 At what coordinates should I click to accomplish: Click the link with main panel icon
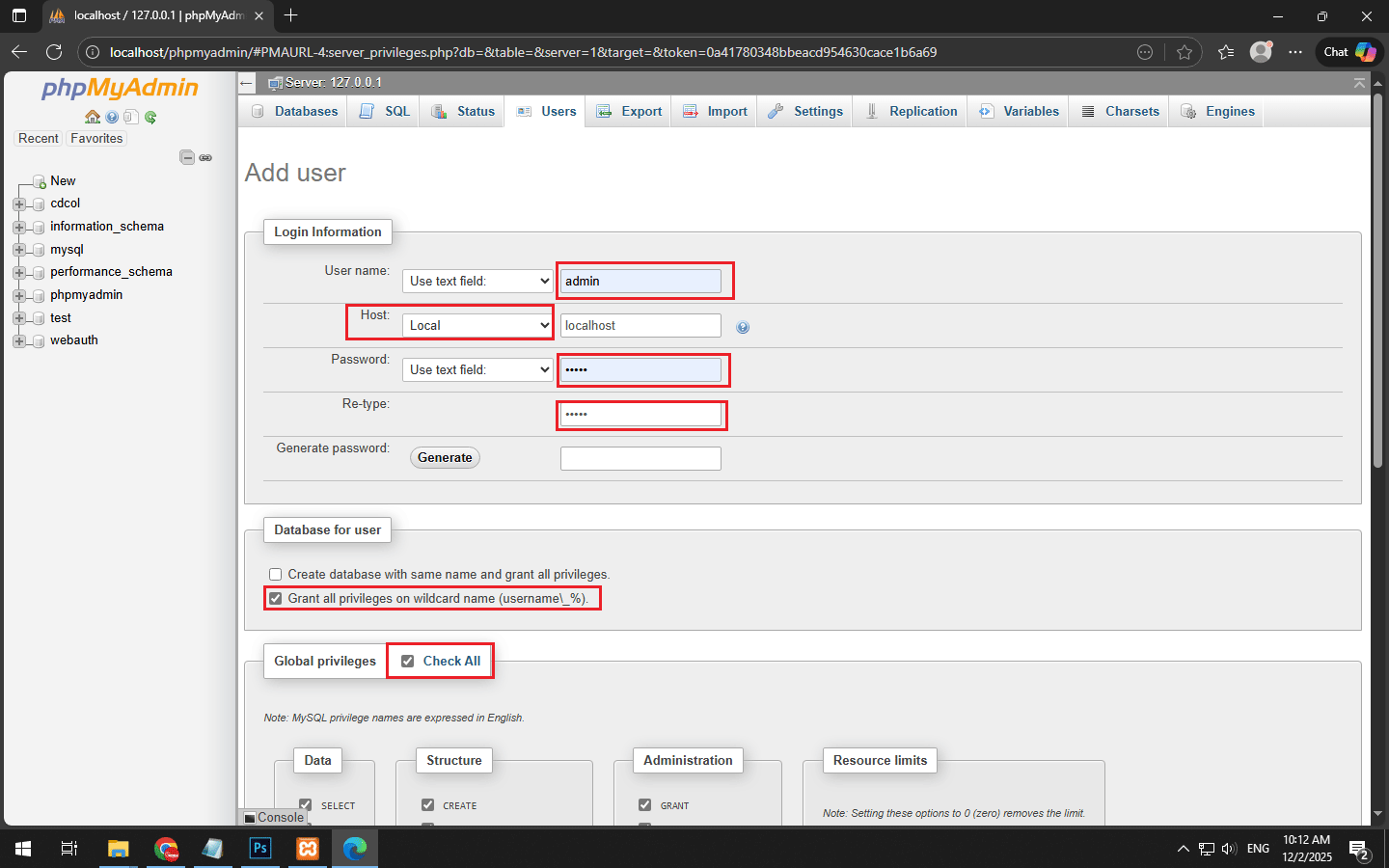[x=205, y=157]
